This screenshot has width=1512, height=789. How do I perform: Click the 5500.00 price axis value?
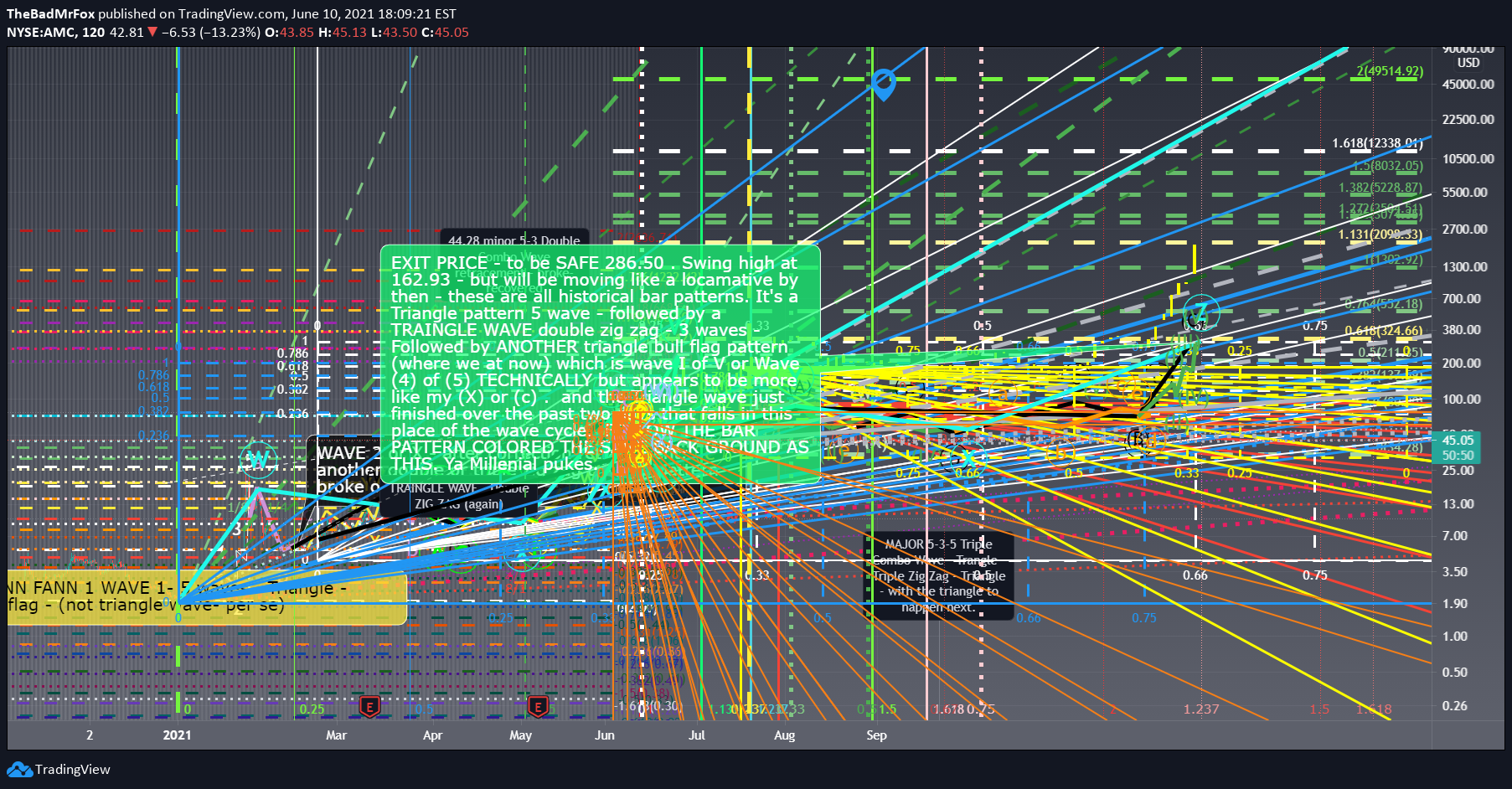click(x=1465, y=192)
